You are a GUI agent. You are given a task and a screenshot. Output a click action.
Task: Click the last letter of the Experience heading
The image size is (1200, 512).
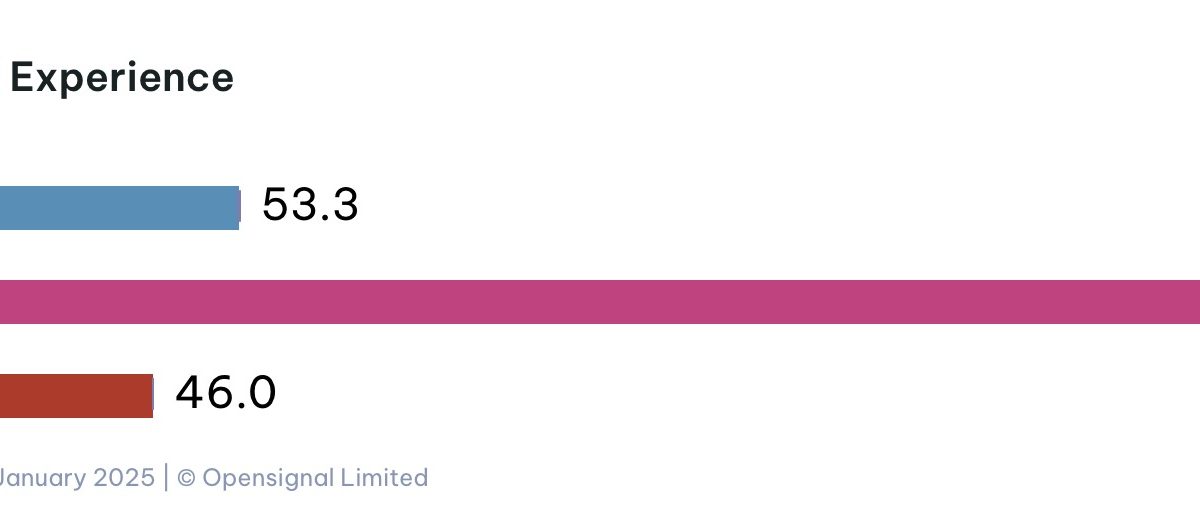click(x=223, y=78)
